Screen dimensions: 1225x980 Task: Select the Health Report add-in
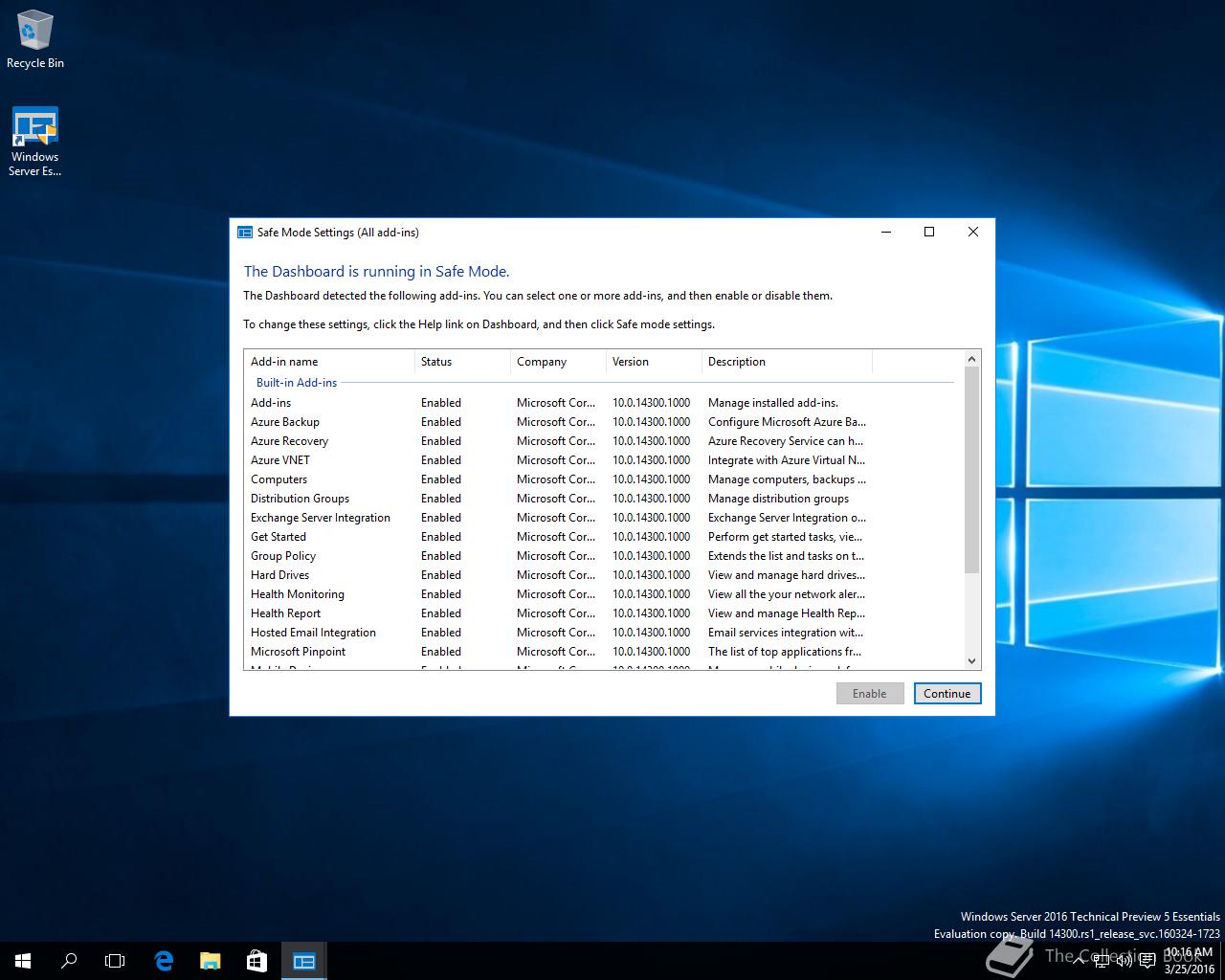click(x=558, y=613)
